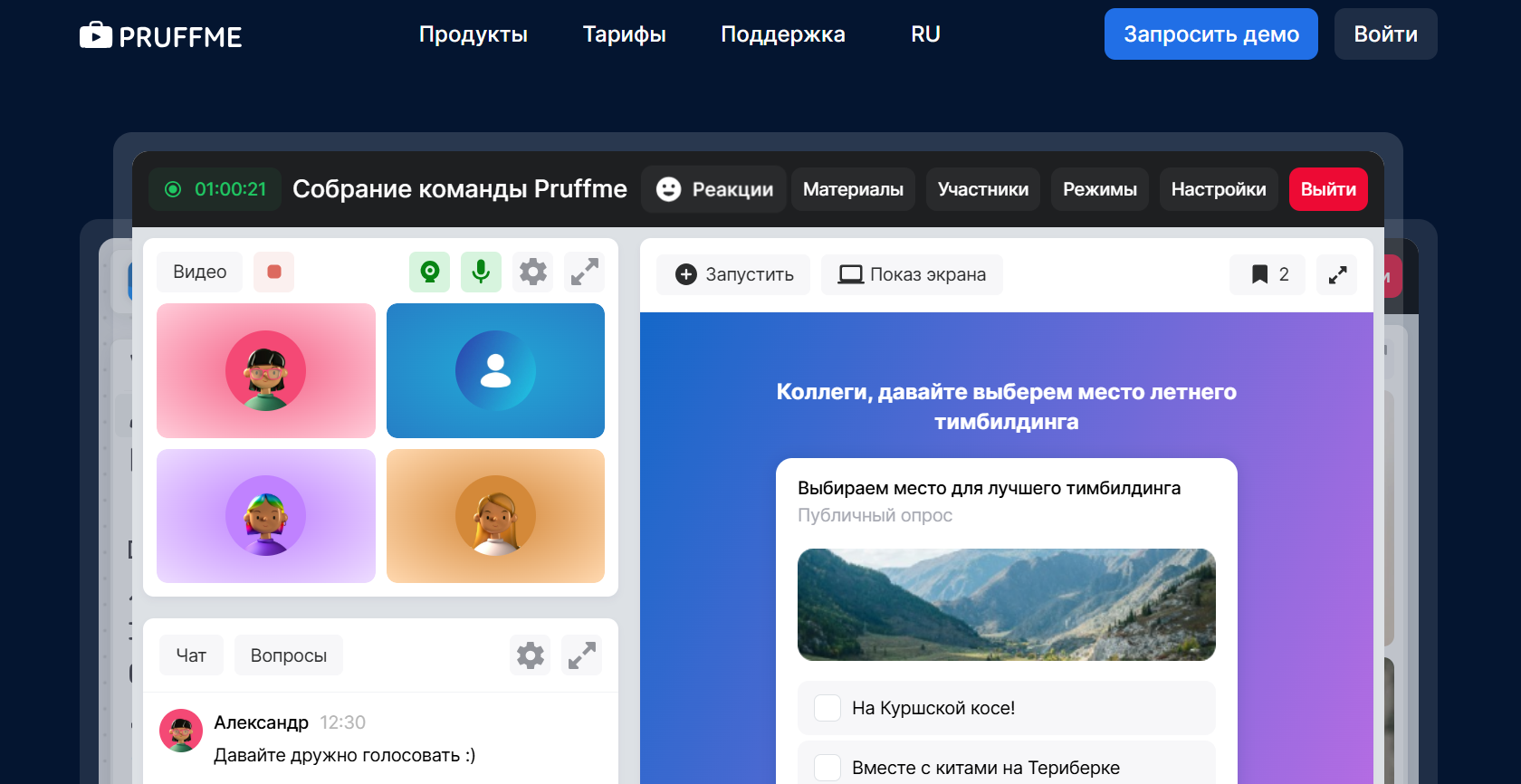1521x784 pixels.
Task: Select the purple participant video tile
Action: [x=266, y=516]
